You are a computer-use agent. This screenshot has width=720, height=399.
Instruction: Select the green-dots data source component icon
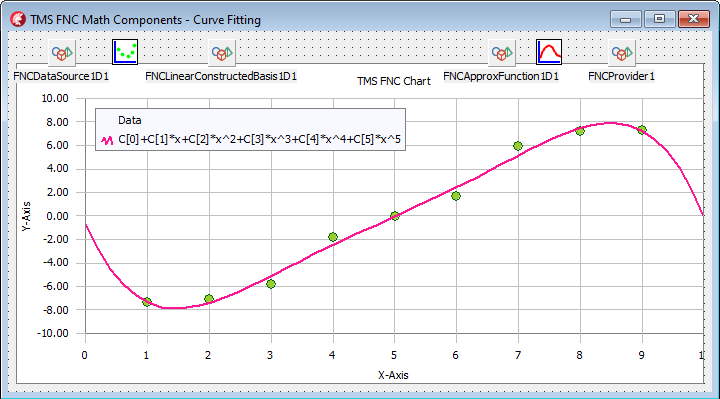click(x=125, y=52)
